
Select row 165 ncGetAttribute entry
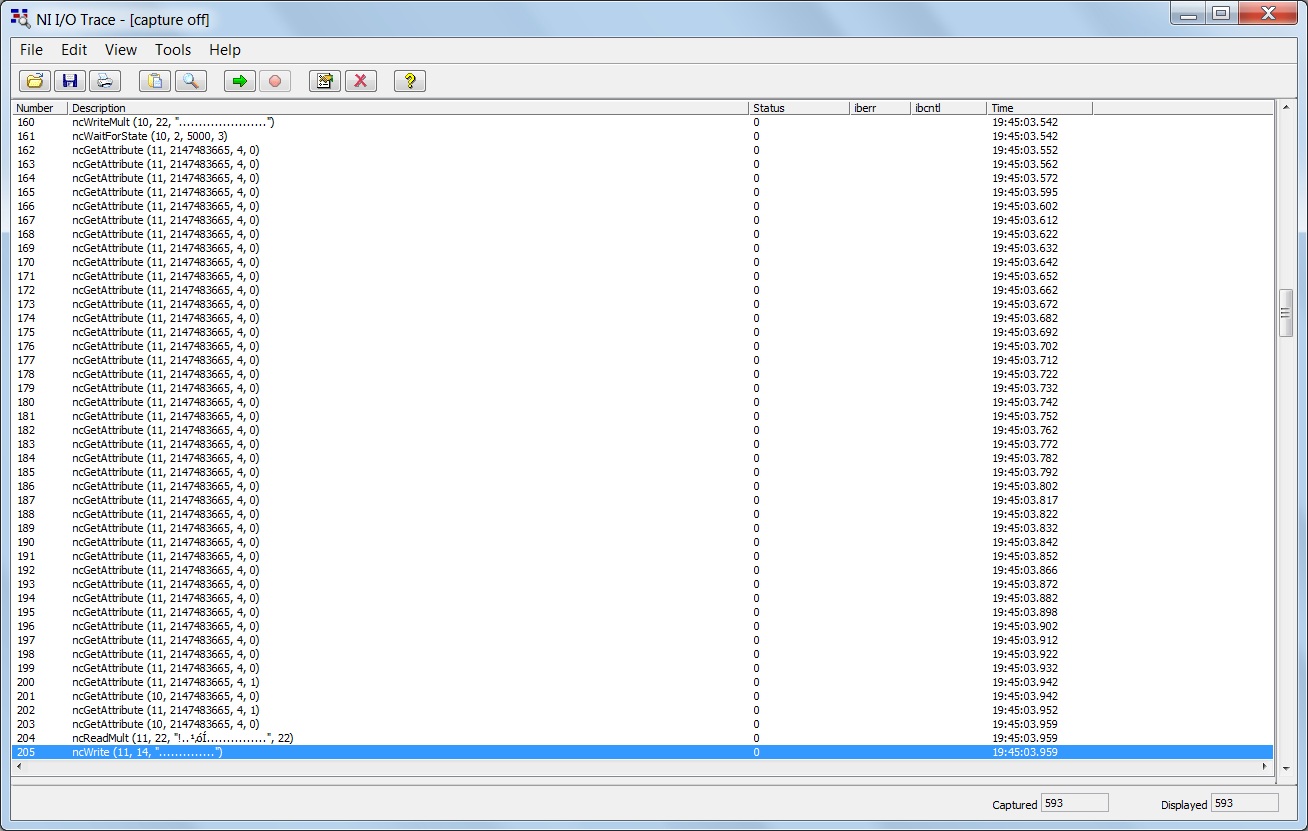(642, 192)
